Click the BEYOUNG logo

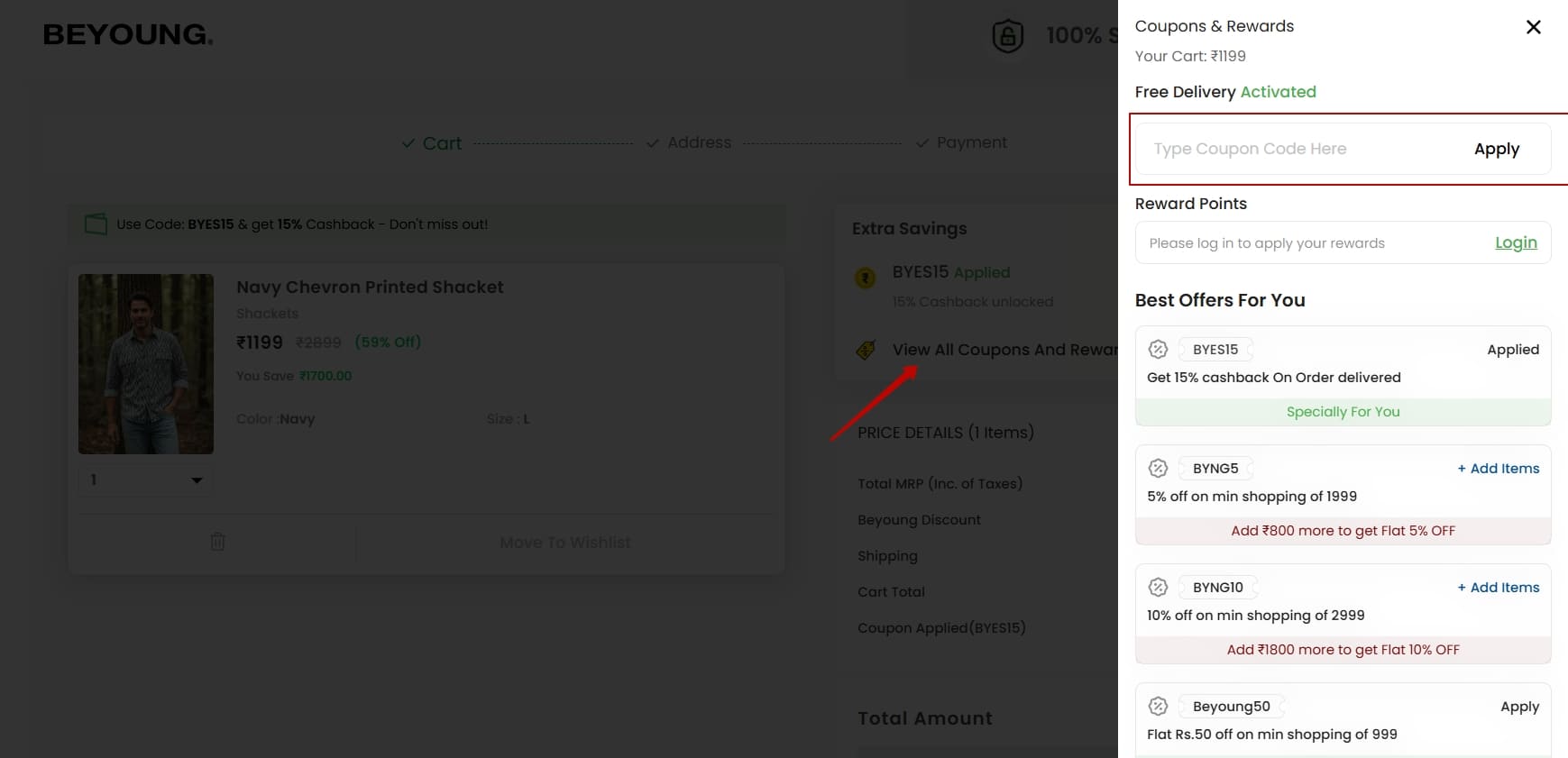pyautogui.click(x=128, y=34)
